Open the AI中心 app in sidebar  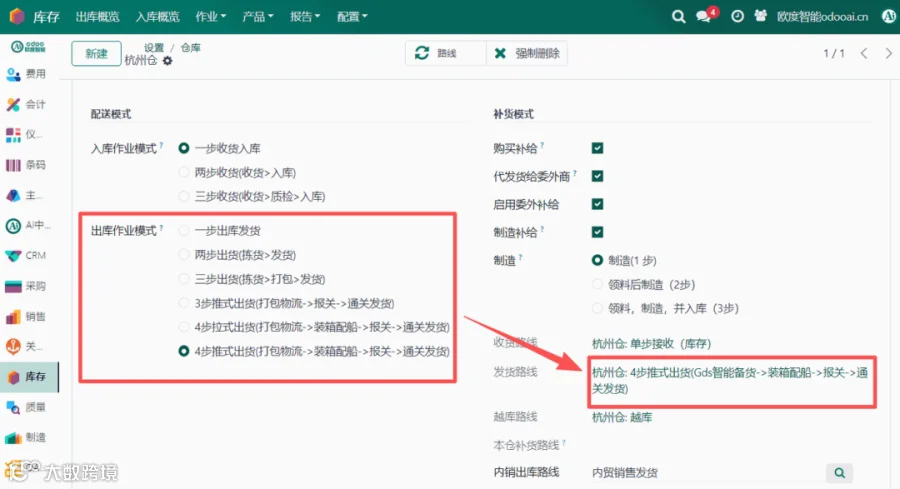(x=28, y=226)
